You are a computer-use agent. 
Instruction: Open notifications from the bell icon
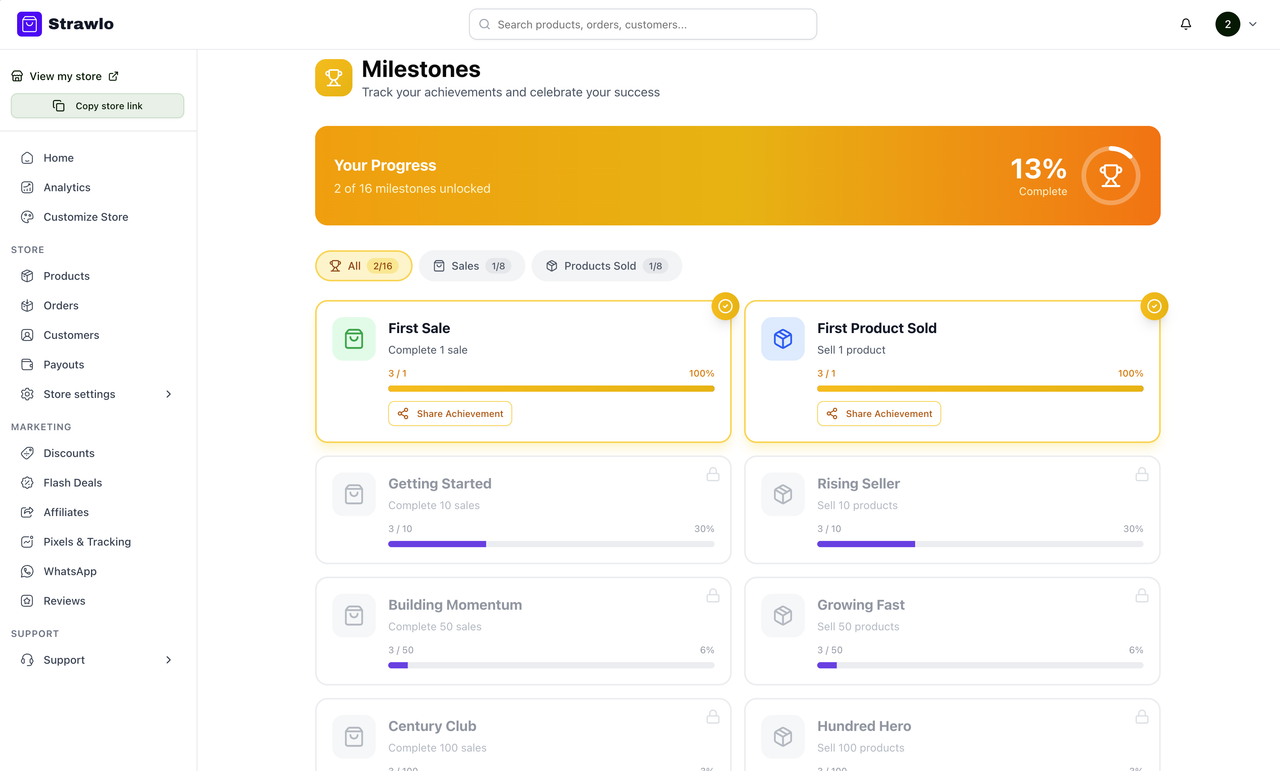[x=1185, y=23]
